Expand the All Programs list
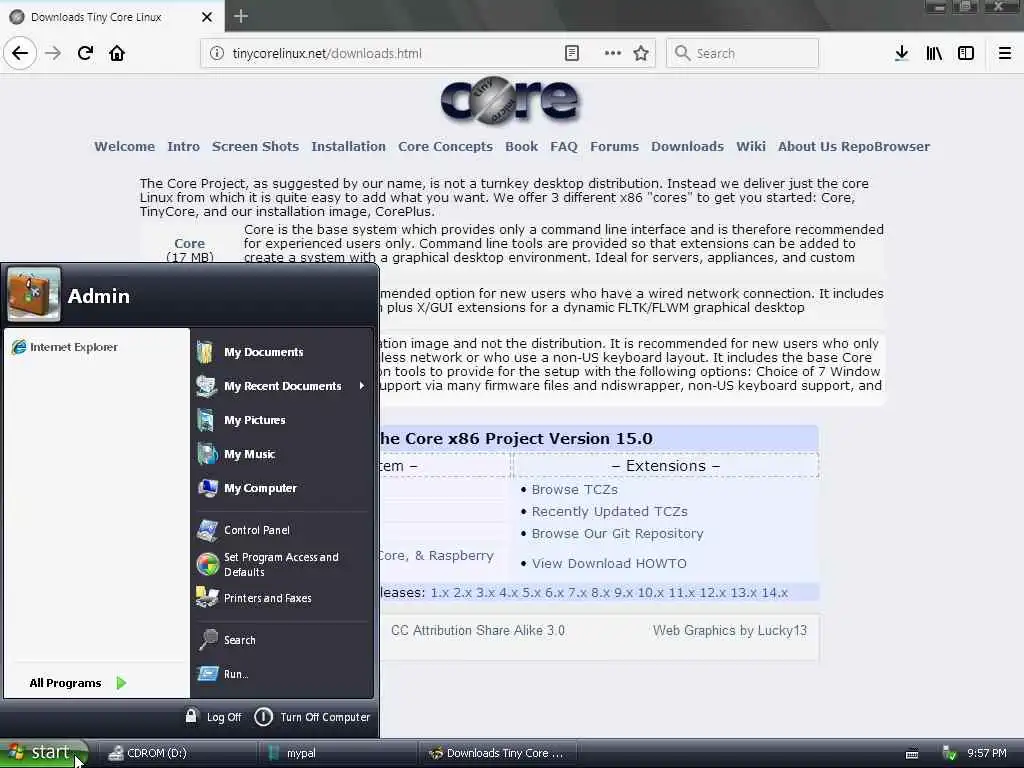This screenshot has width=1024, height=768. tap(78, 683)
